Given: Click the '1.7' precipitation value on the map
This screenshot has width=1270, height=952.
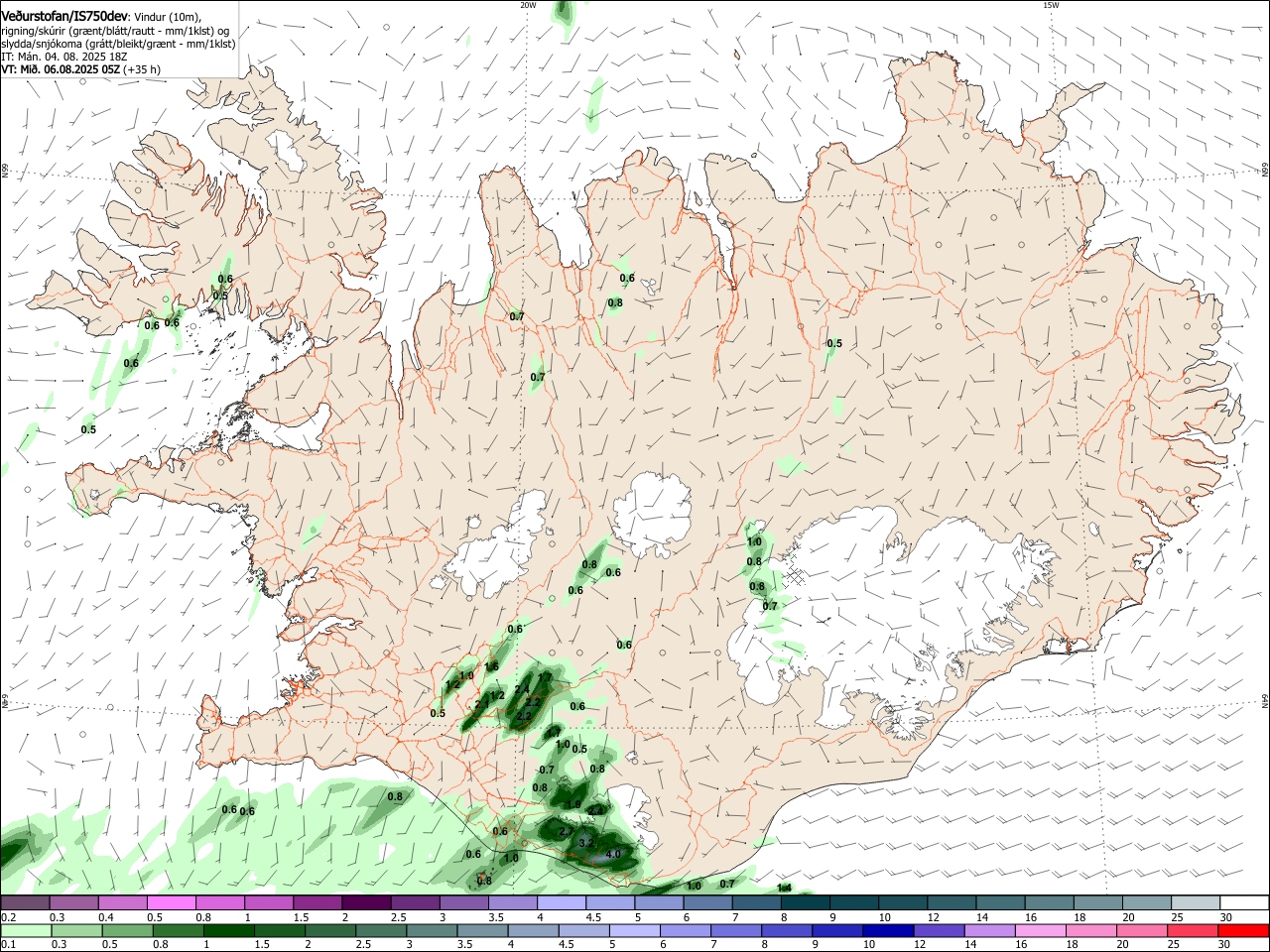Looking at the screenshot, I should point(544,676).
